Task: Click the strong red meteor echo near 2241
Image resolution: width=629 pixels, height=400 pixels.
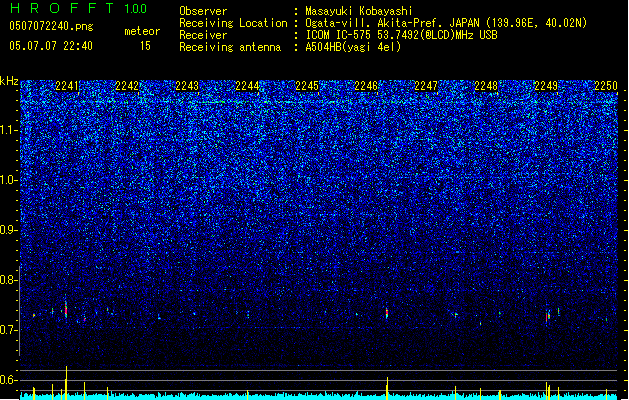Action: pyautogui.click(x=66, y=310)
